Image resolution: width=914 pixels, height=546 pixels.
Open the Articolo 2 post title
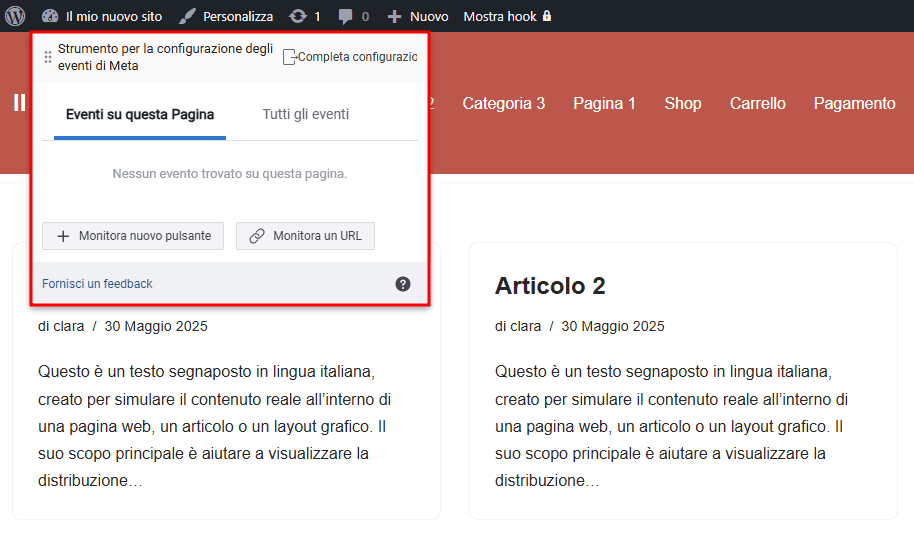tap(550, 286)
